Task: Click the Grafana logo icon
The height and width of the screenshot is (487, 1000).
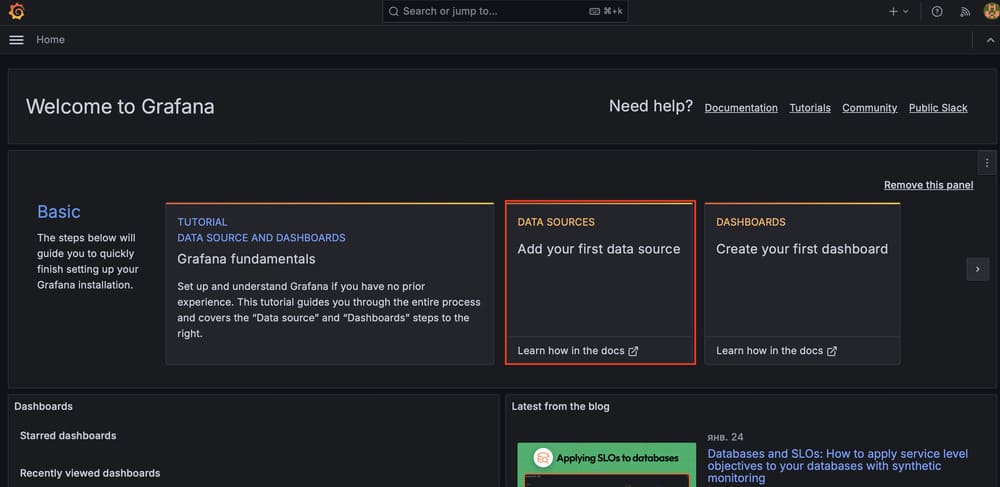Action: [x=17, y=11]
